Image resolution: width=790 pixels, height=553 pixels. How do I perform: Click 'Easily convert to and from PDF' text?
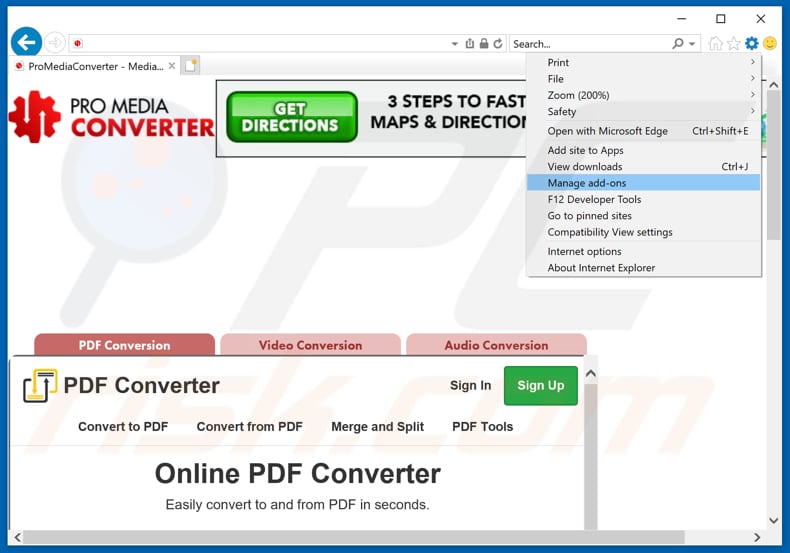[x=297, y=505]
